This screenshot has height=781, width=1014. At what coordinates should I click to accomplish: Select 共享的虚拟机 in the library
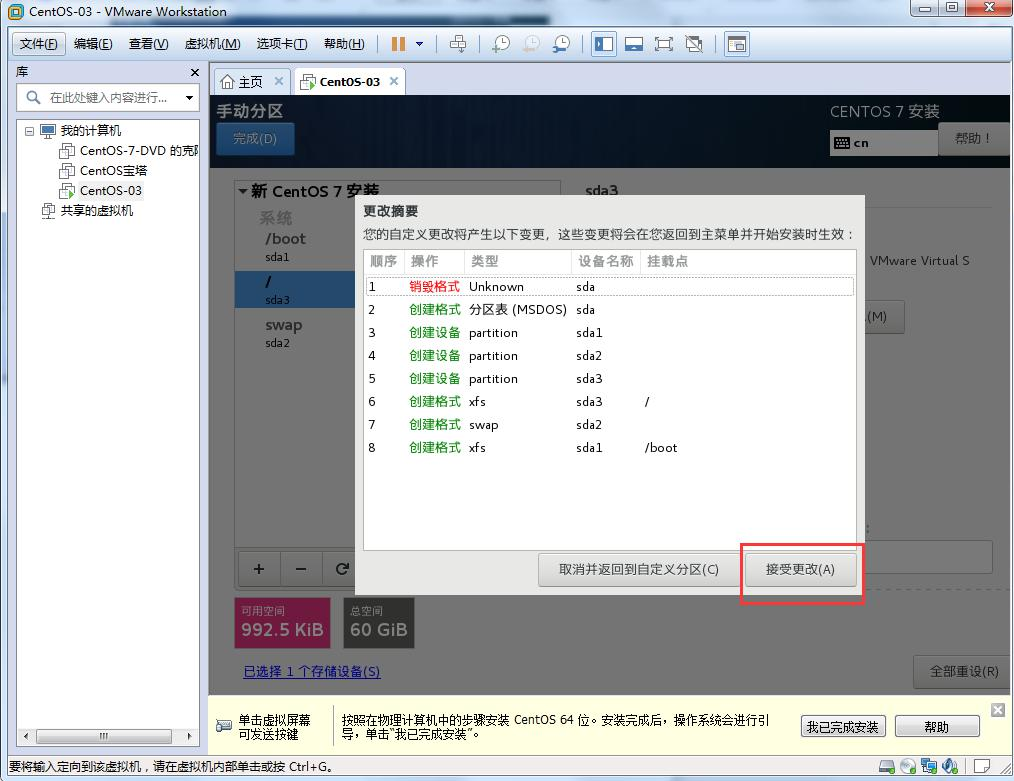pyautogui.click(x=87, y=211)
